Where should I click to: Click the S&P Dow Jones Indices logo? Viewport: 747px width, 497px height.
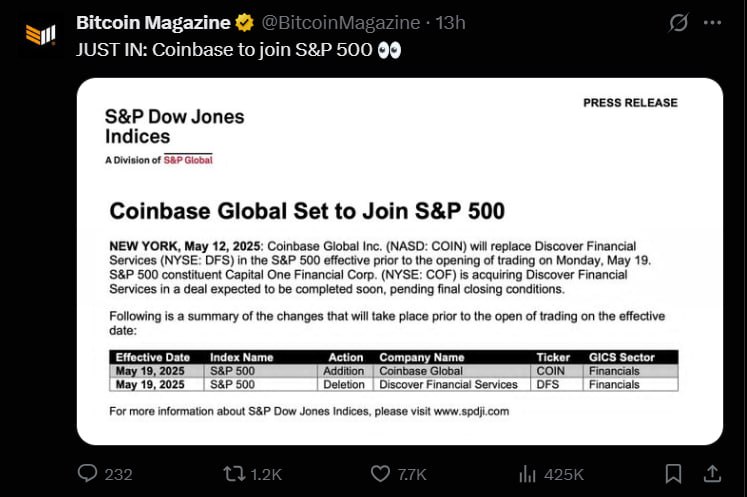pos(174,136)
